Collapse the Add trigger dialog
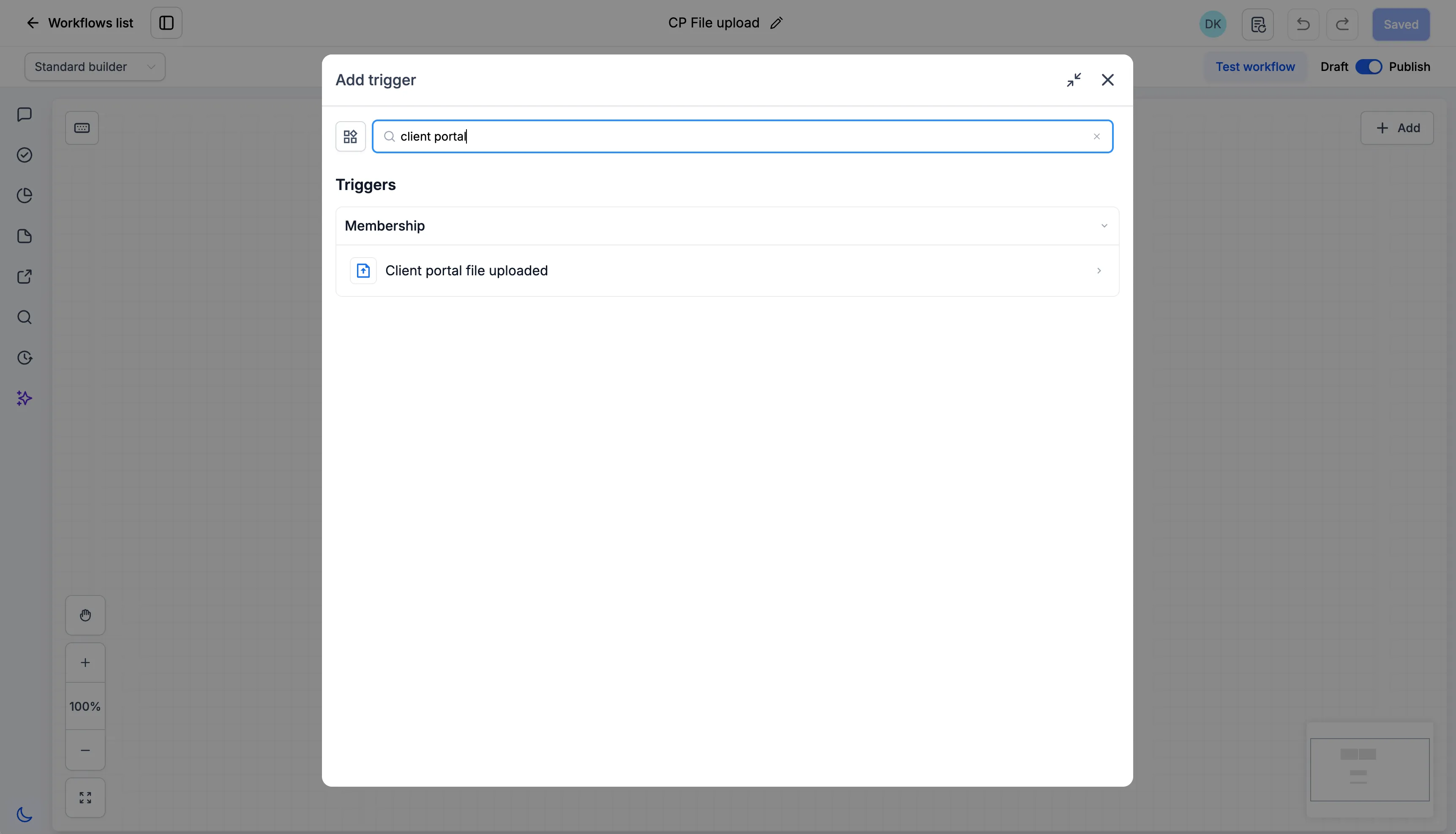The height and width of the screenshot is (834, 1456). click(x=1074, y=80)
